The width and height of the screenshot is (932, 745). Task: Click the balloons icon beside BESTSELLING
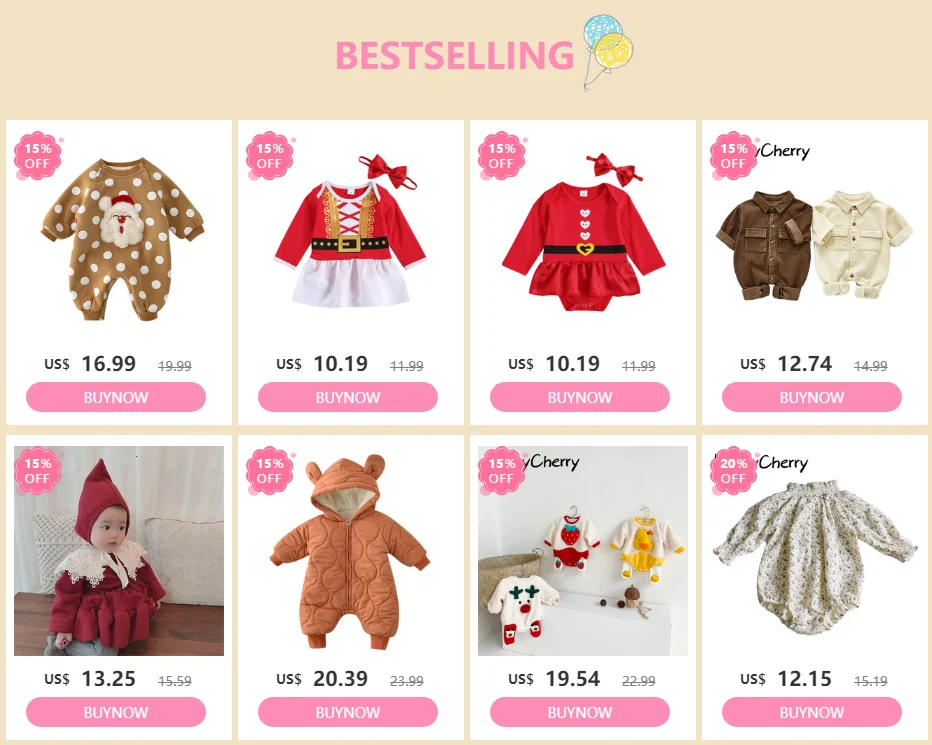click(x=607, y=52)
